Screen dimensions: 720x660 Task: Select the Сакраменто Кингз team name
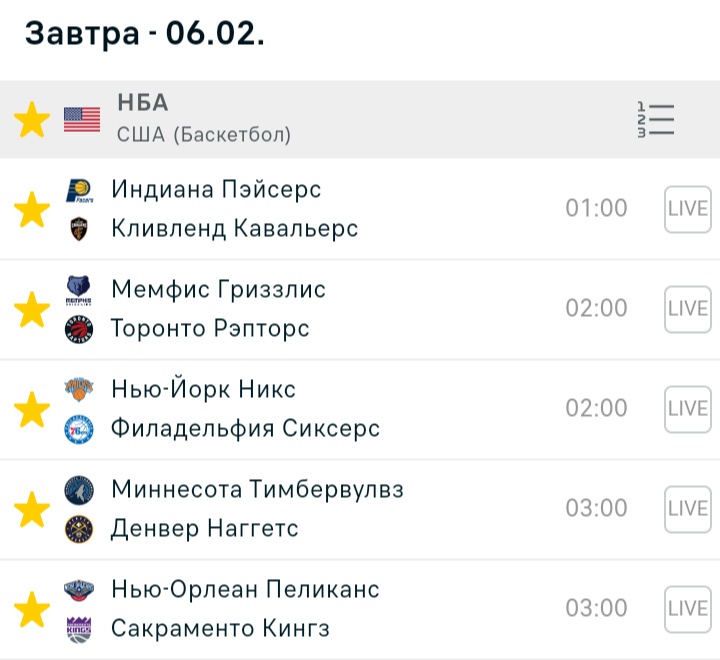pyautogui.click(x=220, y=629)
